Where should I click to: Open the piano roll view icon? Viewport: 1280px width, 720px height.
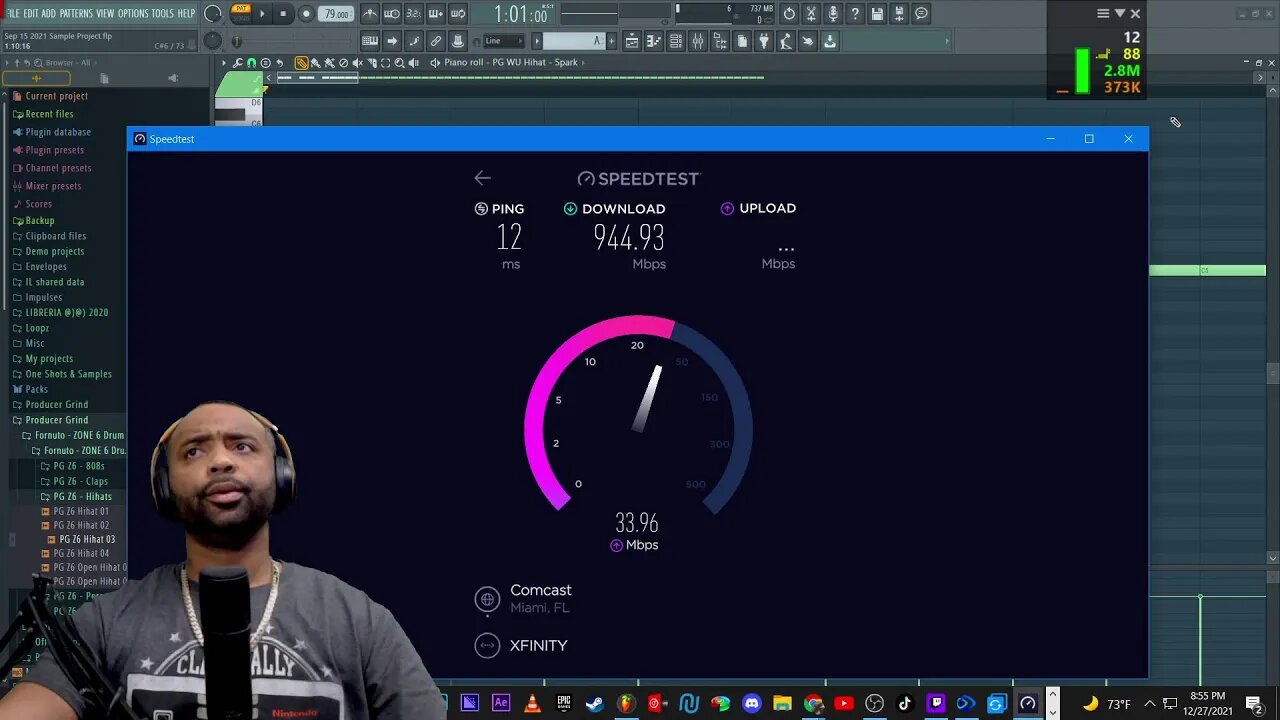click(x=654, y=41)
